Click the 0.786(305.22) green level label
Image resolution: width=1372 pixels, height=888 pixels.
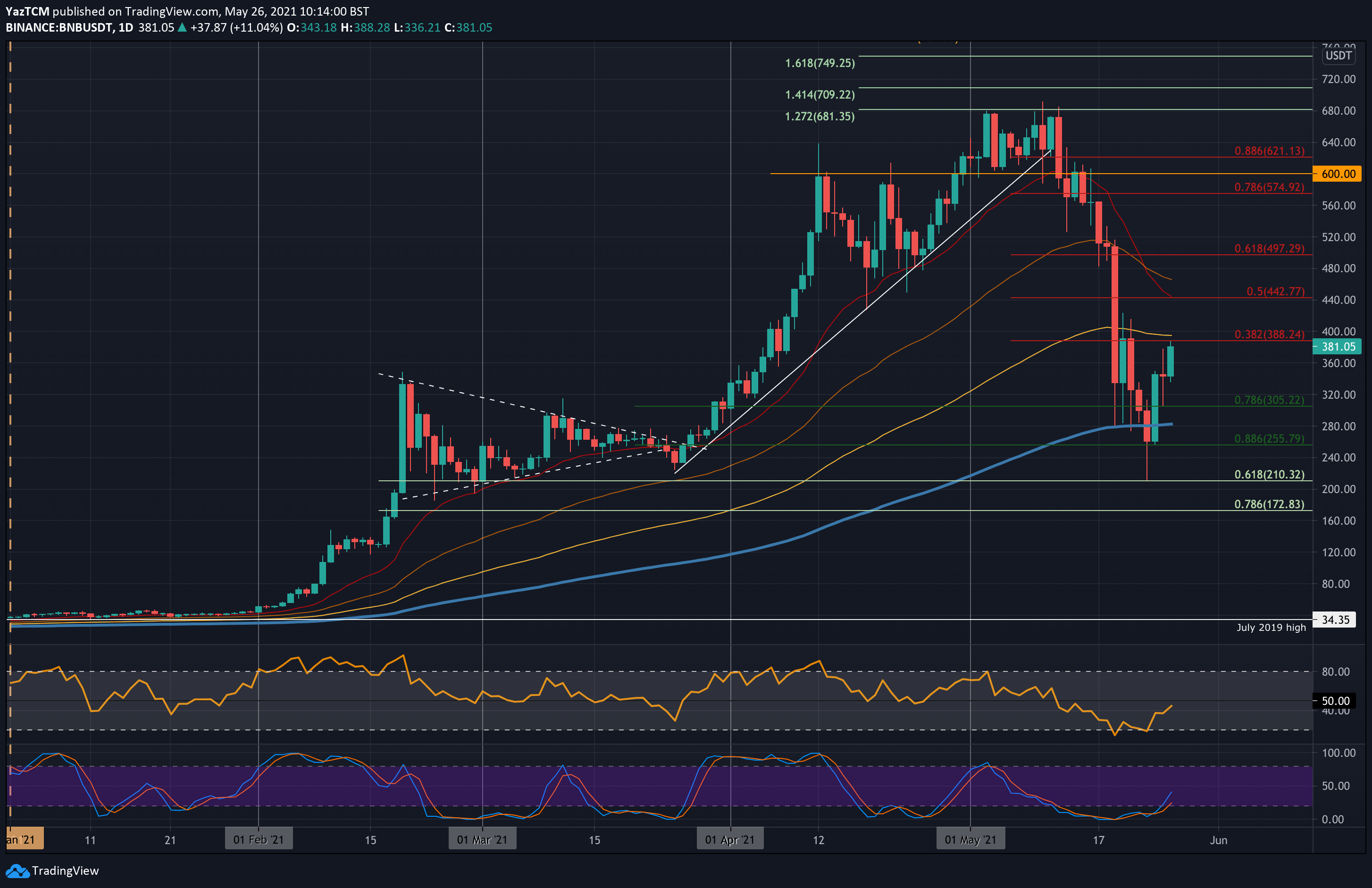[x=1269, y=400]
